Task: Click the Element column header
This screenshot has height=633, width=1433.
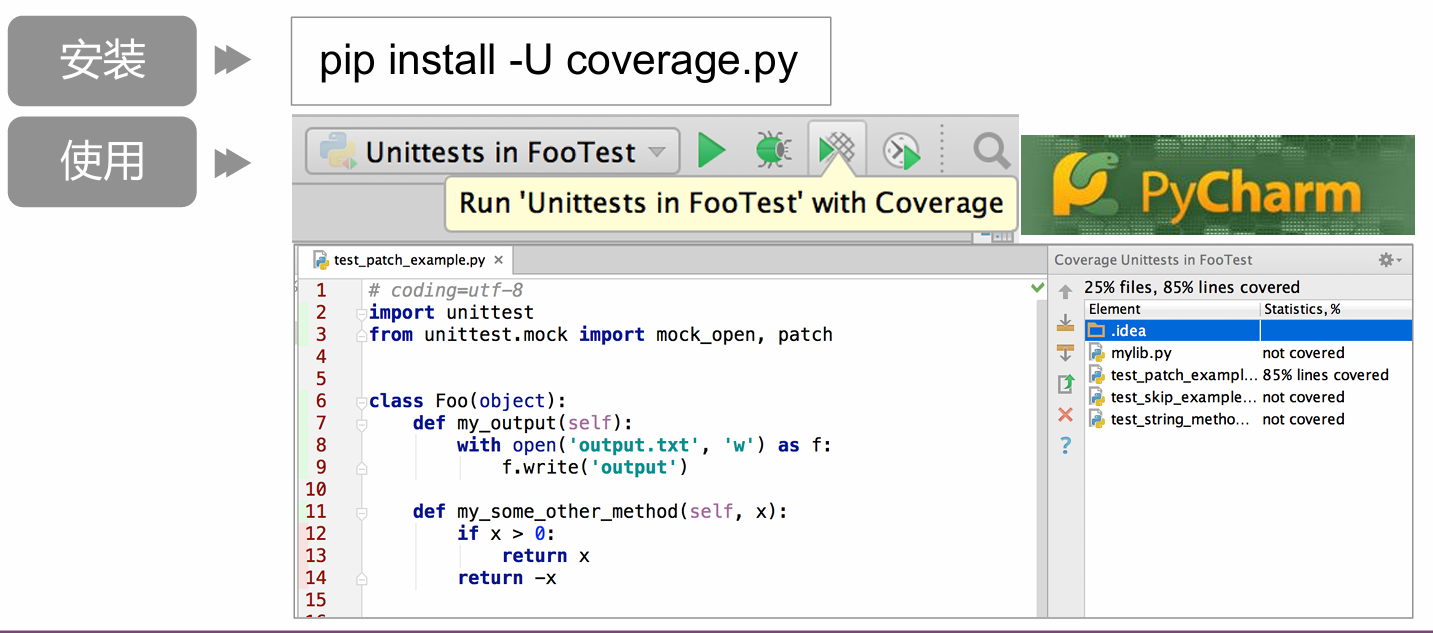Action: pos(1172,309)
